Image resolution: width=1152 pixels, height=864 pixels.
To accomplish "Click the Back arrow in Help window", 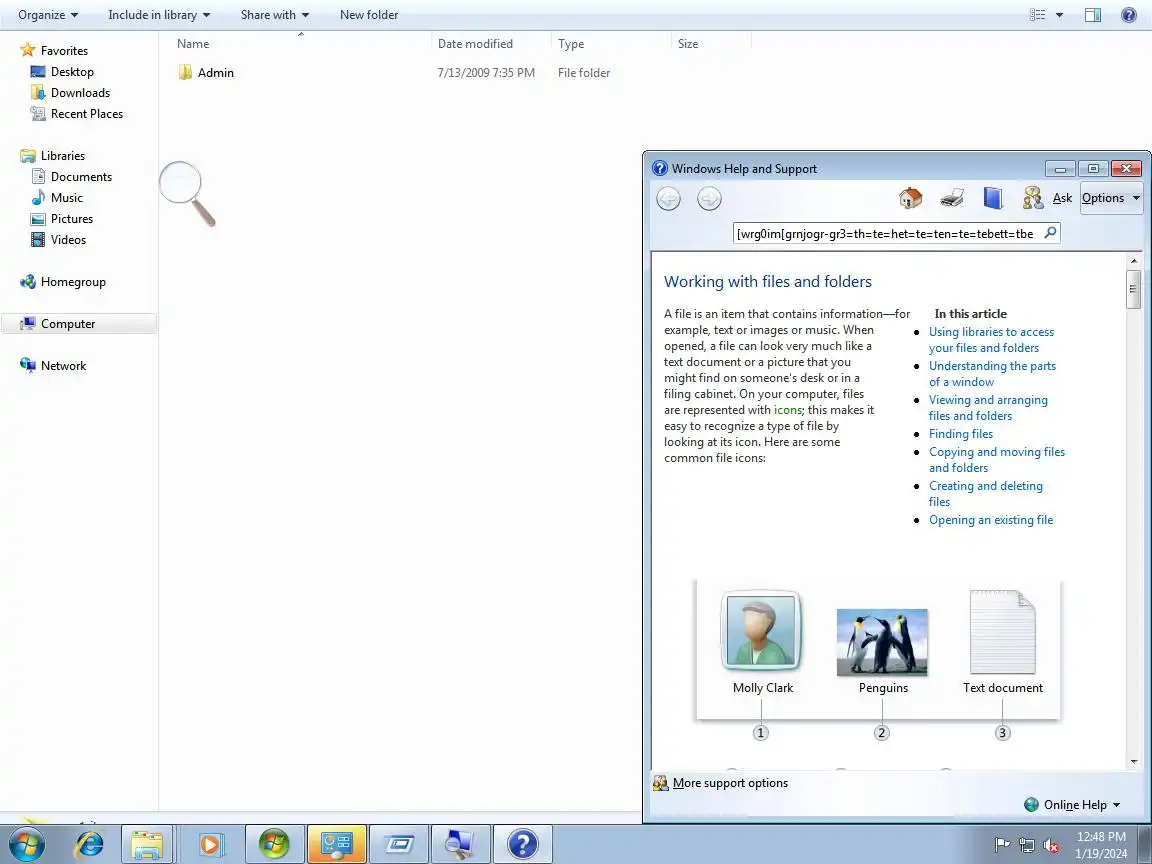I will point(669,198).
